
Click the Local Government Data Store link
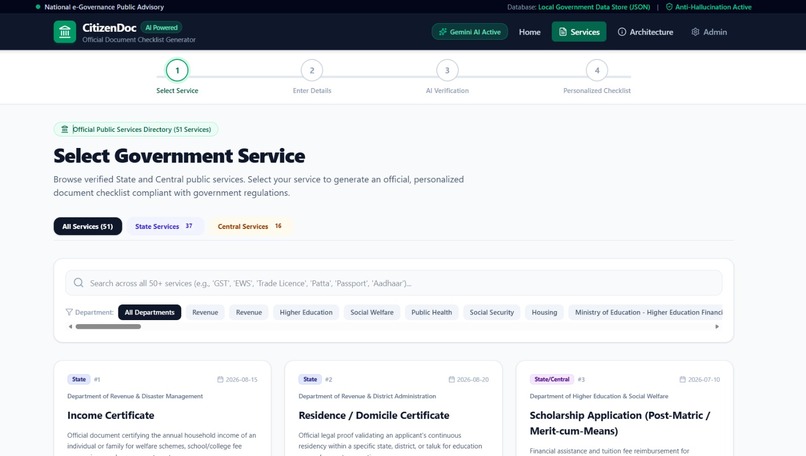tap(594, 7)
